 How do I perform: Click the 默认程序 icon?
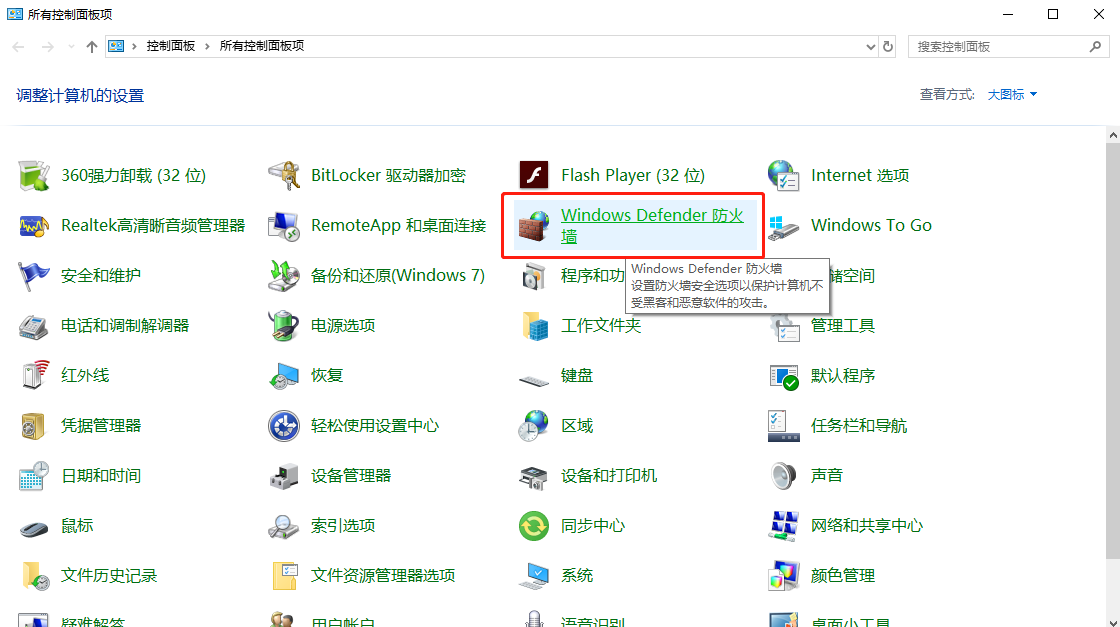coord(784,376)
